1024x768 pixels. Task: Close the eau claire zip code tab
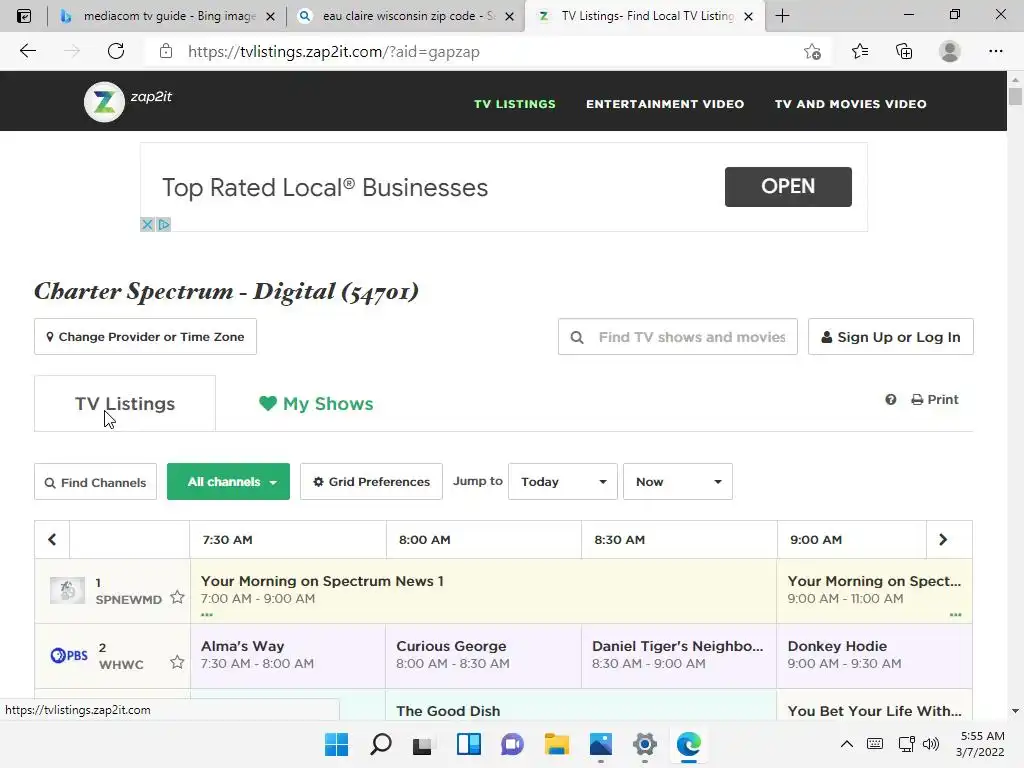tap(509, 16)
